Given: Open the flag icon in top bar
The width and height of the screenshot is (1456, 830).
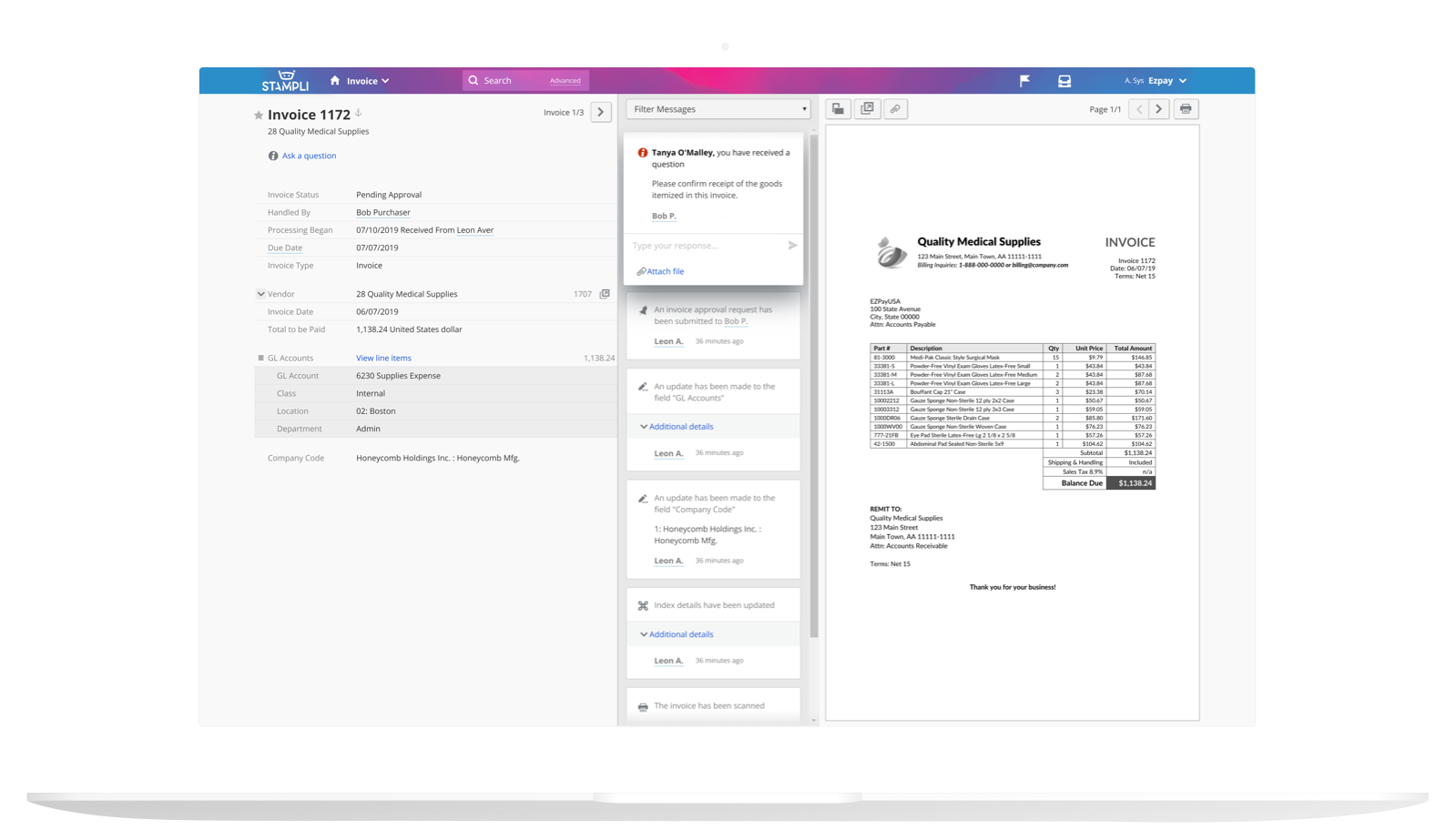Looking at the screenshot, I should point(1024,81).
